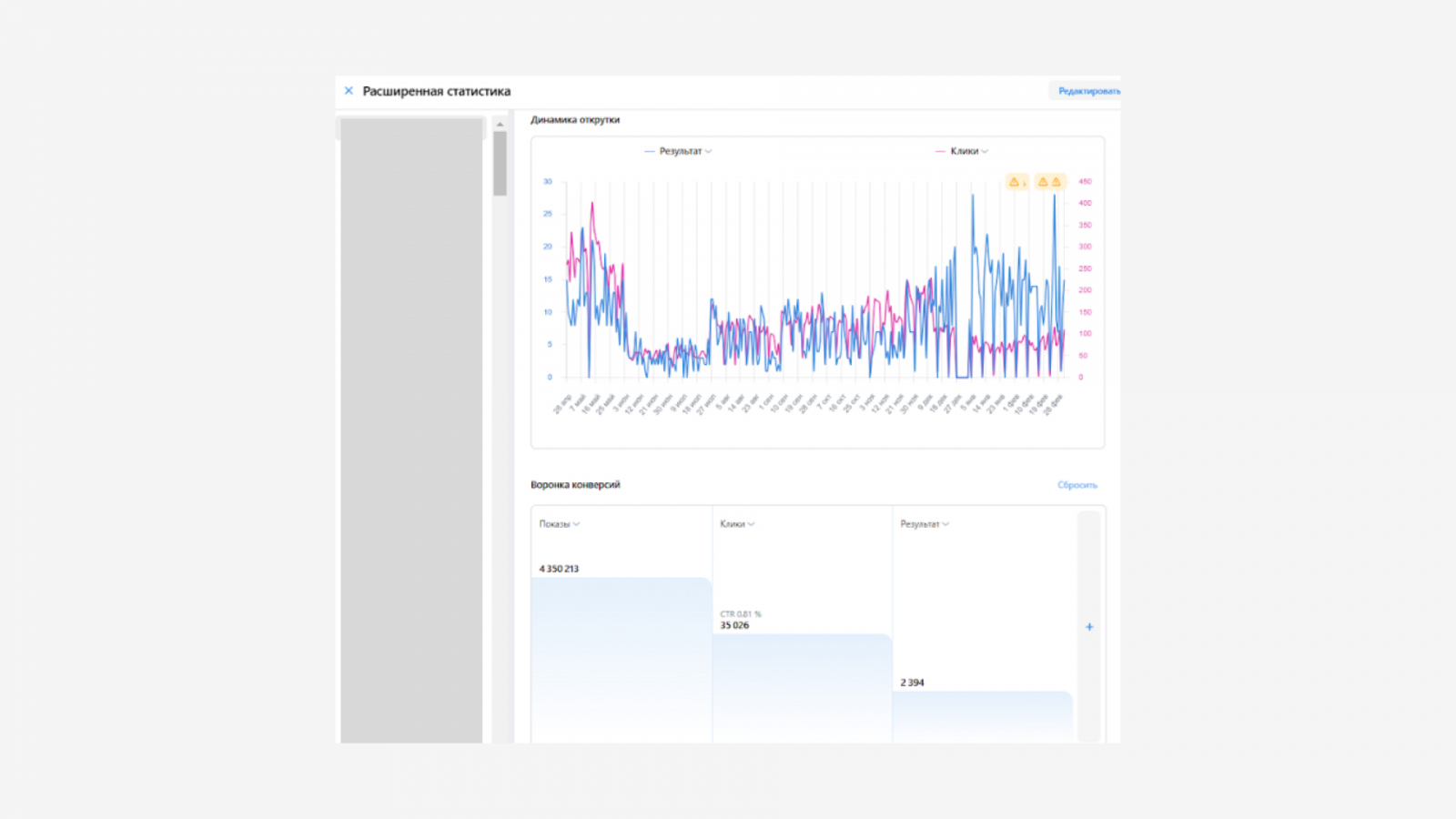Select the 35 026 clicks value

734,625
